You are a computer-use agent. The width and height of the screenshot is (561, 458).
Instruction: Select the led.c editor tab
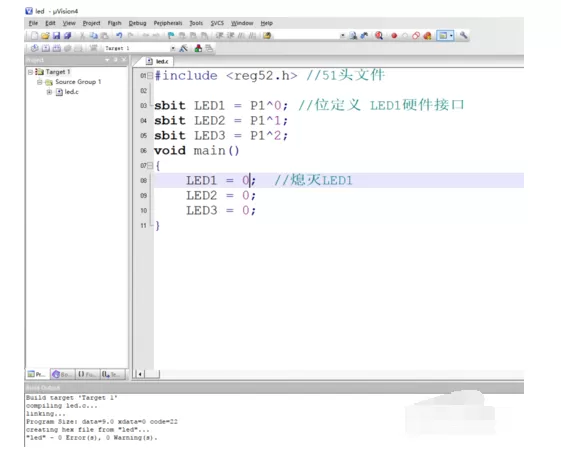pyautogui.click(x=157, y=62)
